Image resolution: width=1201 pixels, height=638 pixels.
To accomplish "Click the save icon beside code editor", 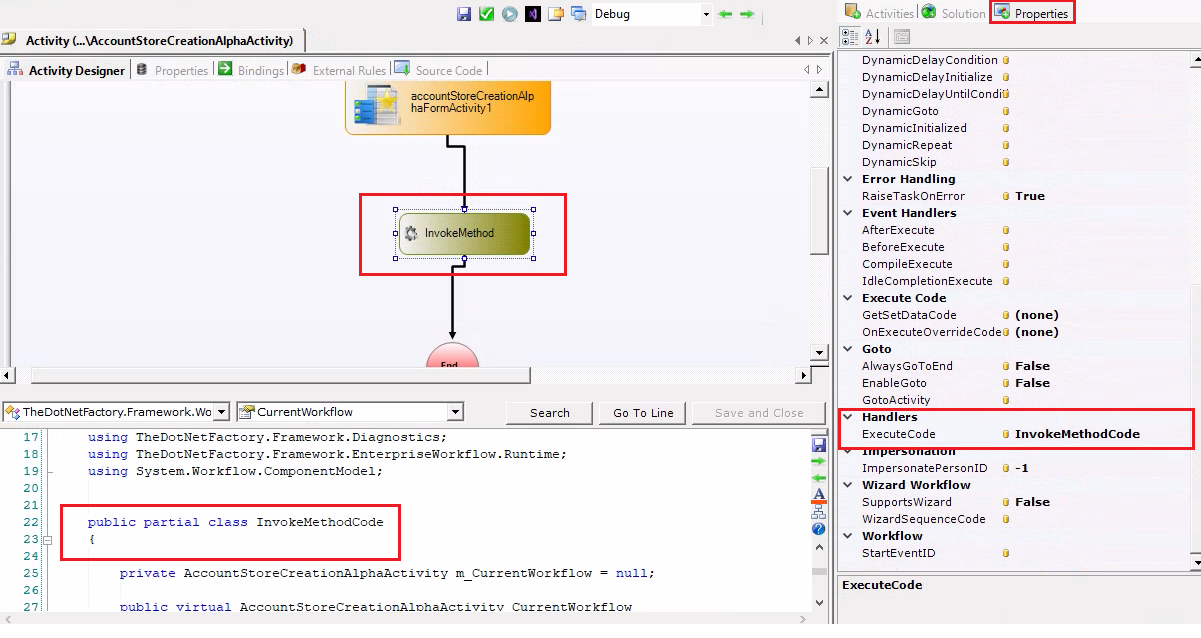I will 818,444.
